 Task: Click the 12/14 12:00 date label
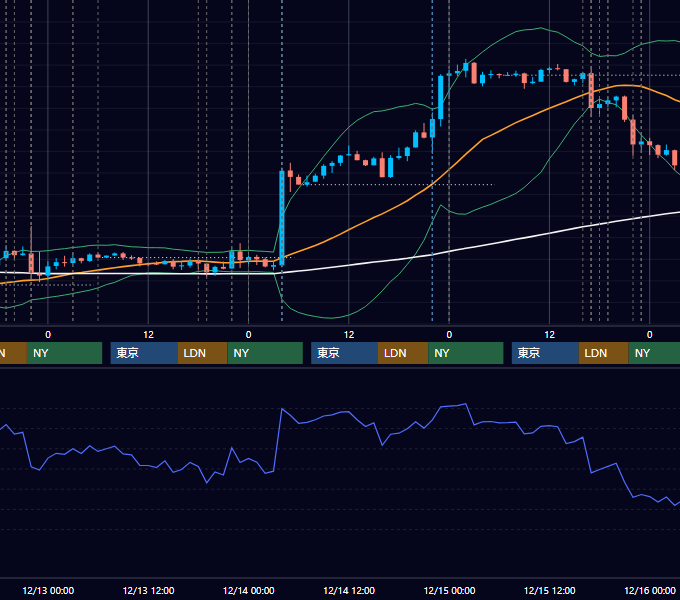(349, 590)
